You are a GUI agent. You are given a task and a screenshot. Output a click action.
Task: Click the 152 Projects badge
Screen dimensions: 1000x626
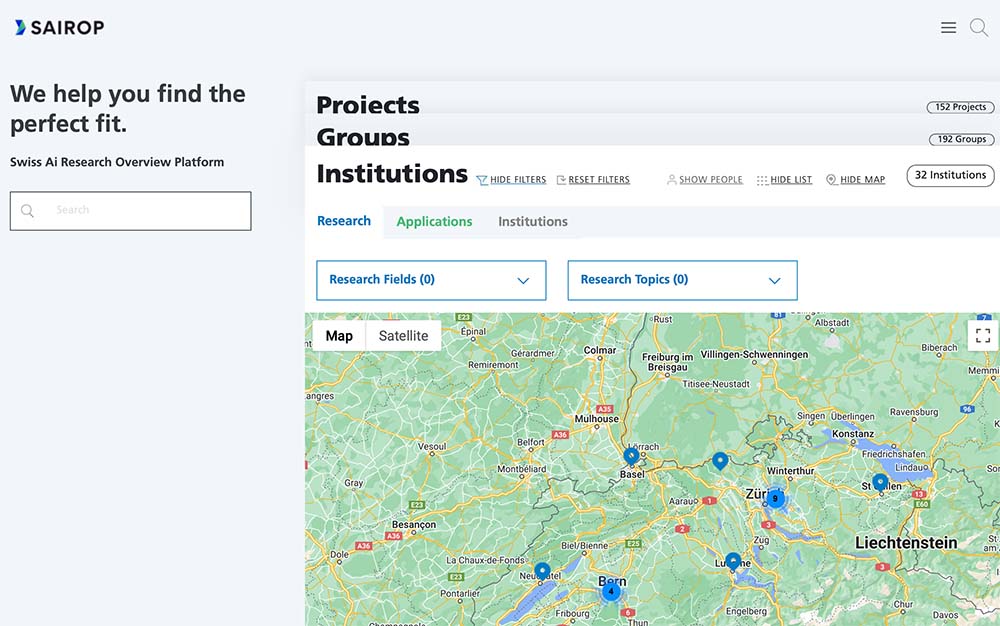960,107
